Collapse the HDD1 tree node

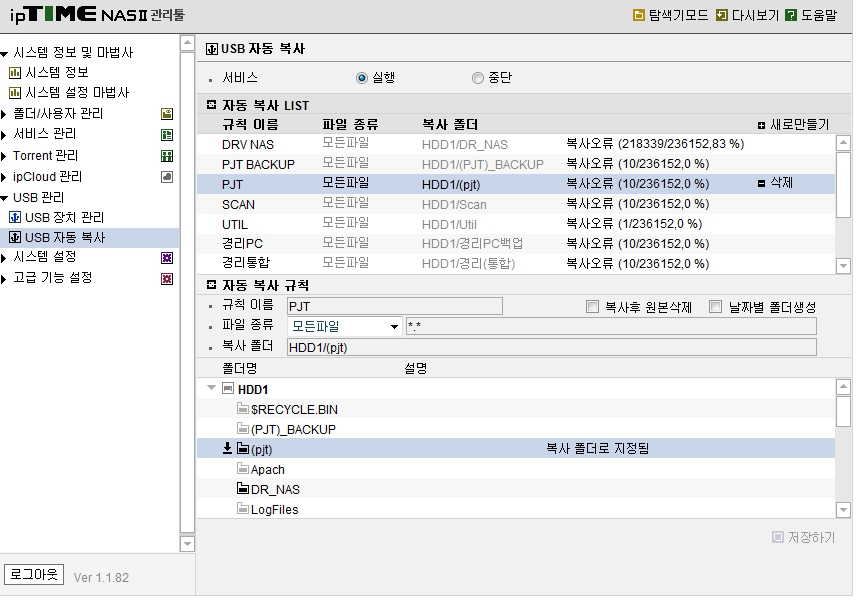[x=212, y=388]
